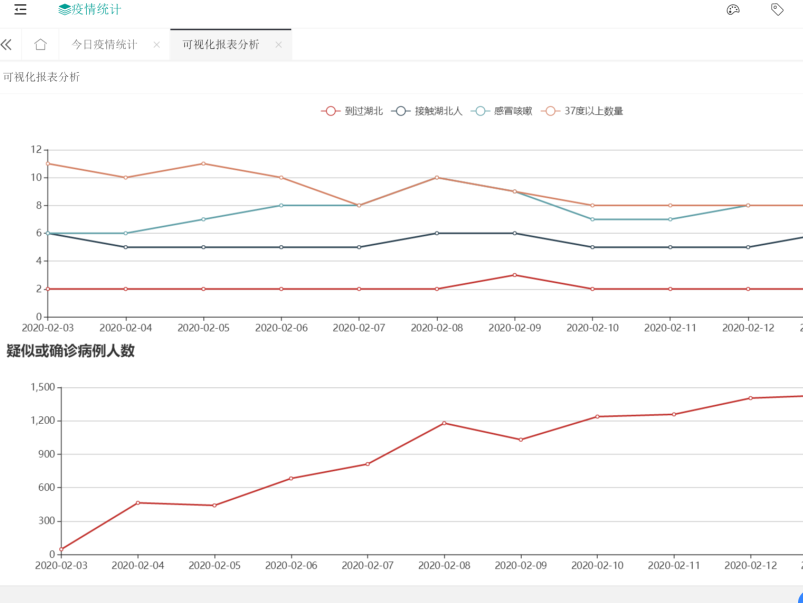This screenshot has width=803, height=603.
Task: Switch to the 今日疫情统计 tab
Action: click(x=104, y=45)
